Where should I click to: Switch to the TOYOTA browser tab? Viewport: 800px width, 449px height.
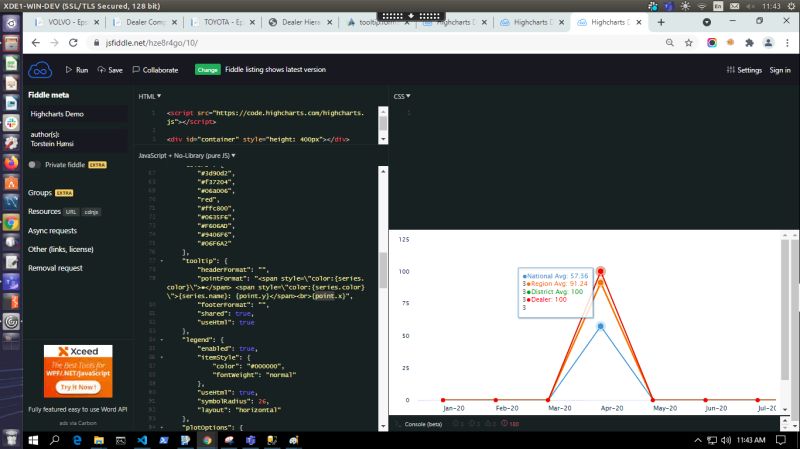[x=222, y=22]
